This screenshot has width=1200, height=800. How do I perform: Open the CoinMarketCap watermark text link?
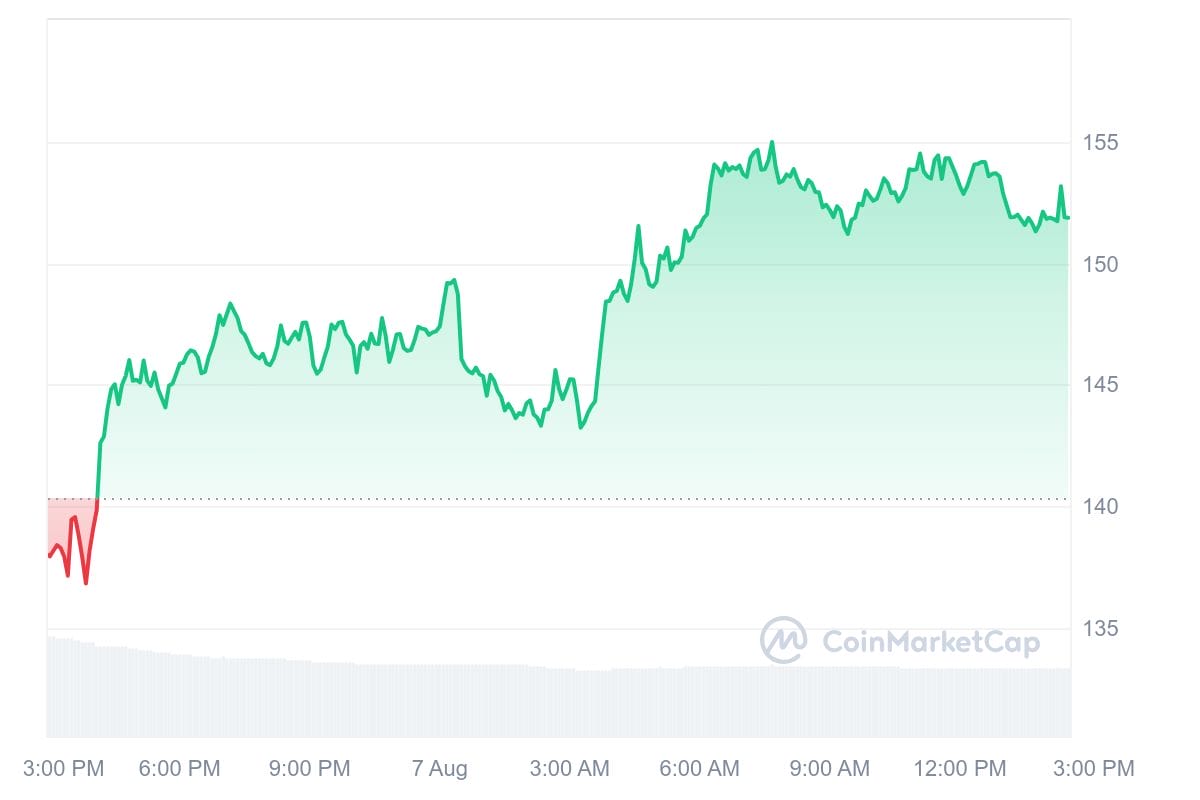click(930, 641)
